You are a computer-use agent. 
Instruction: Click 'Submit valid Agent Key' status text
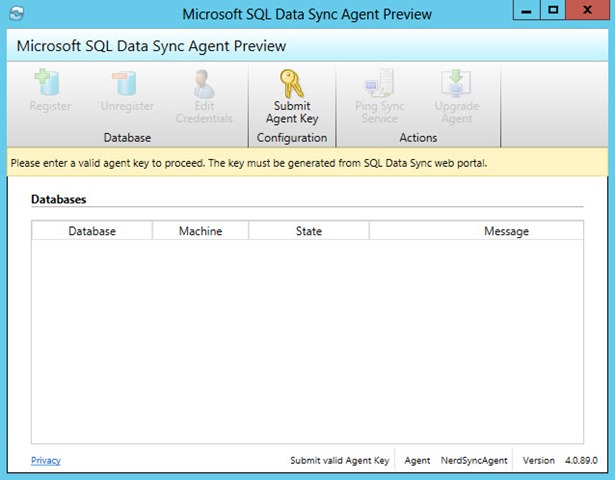[340, 460]
